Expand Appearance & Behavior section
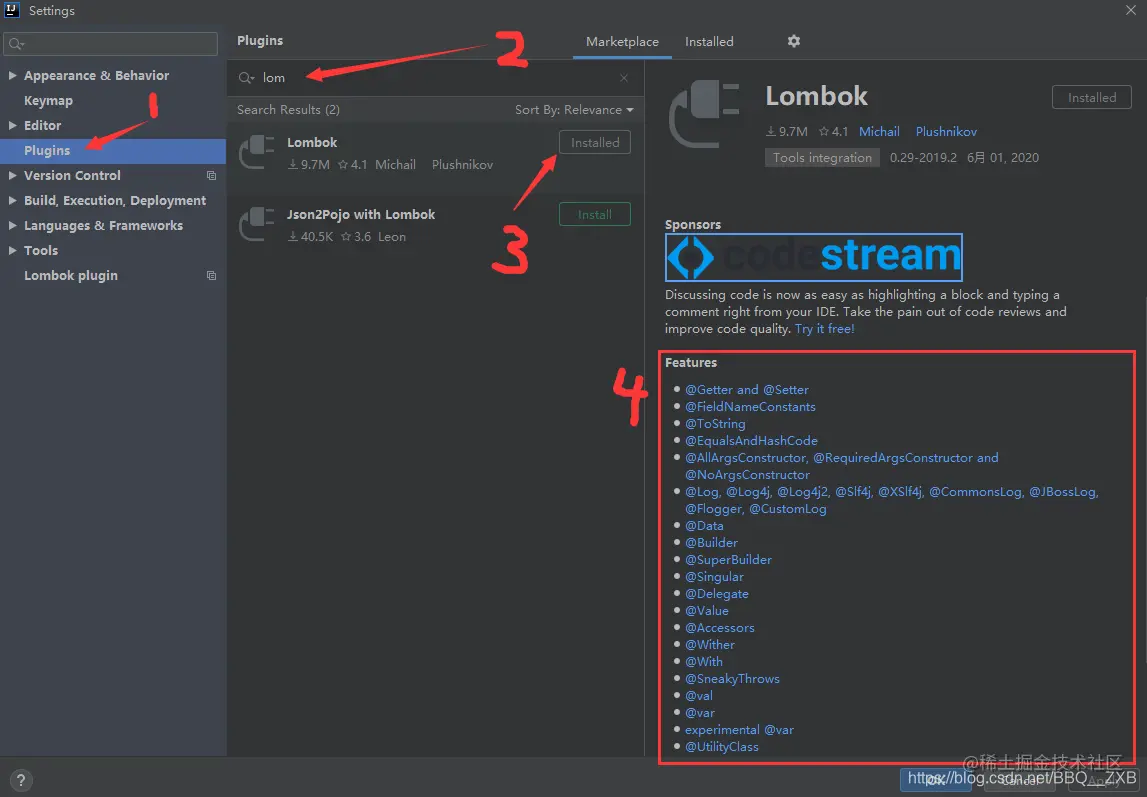1147x797 pixels. point(12,75)
